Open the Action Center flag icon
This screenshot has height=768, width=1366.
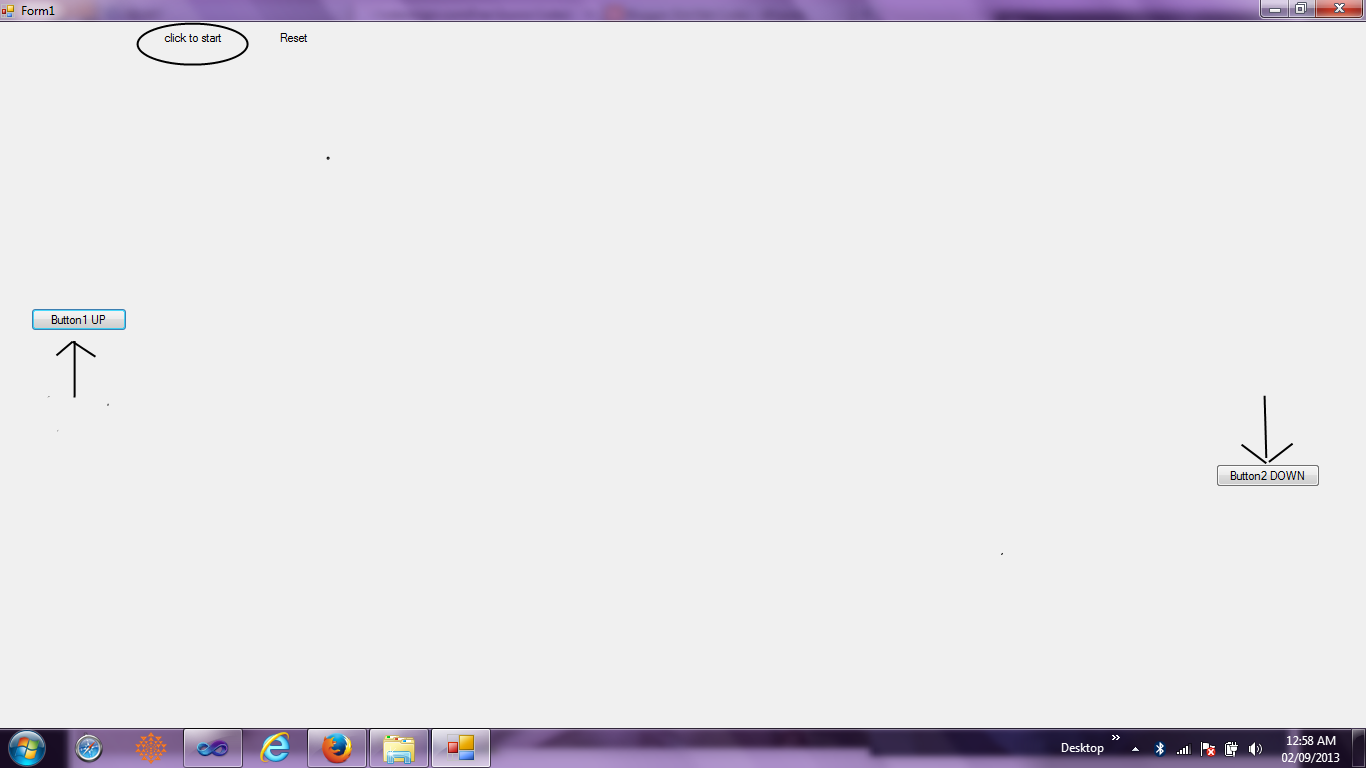(x=1208, y=748)
